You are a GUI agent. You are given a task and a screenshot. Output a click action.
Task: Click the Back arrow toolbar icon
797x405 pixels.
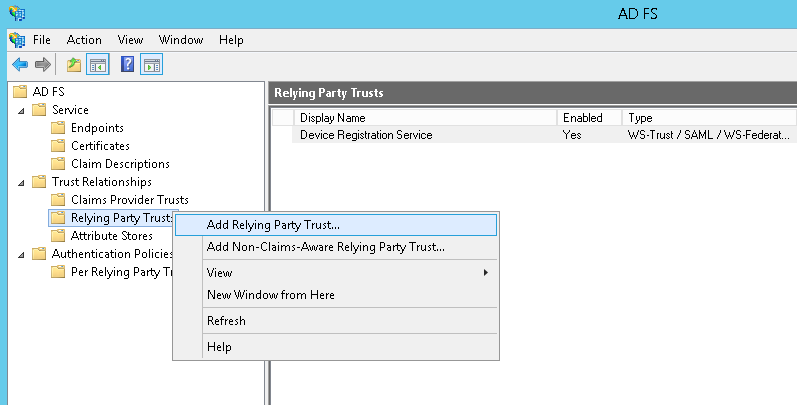pos(20,65)
